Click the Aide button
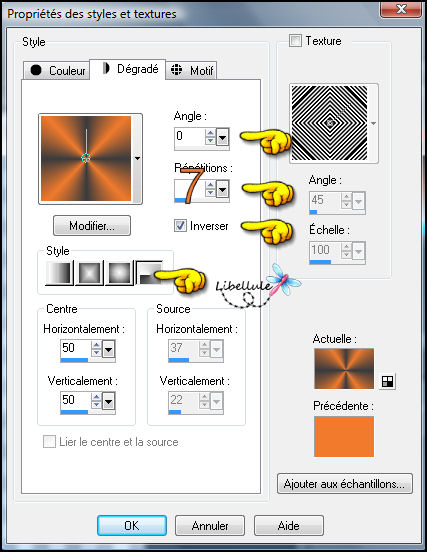The width and height of the screenshot is (427, 552). (289, 526)
